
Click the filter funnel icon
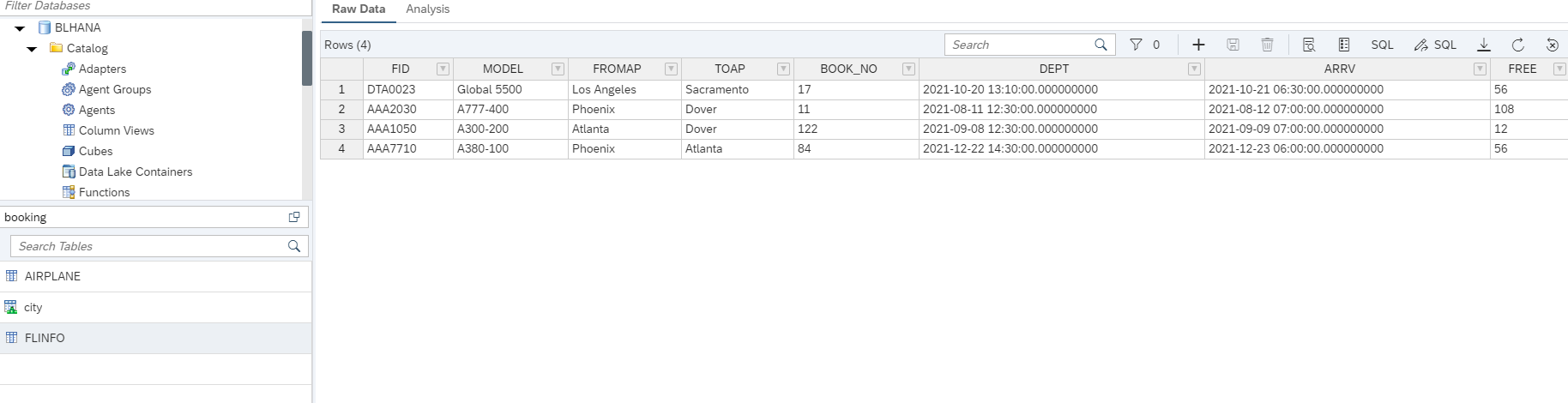[x=1136, y=45]
